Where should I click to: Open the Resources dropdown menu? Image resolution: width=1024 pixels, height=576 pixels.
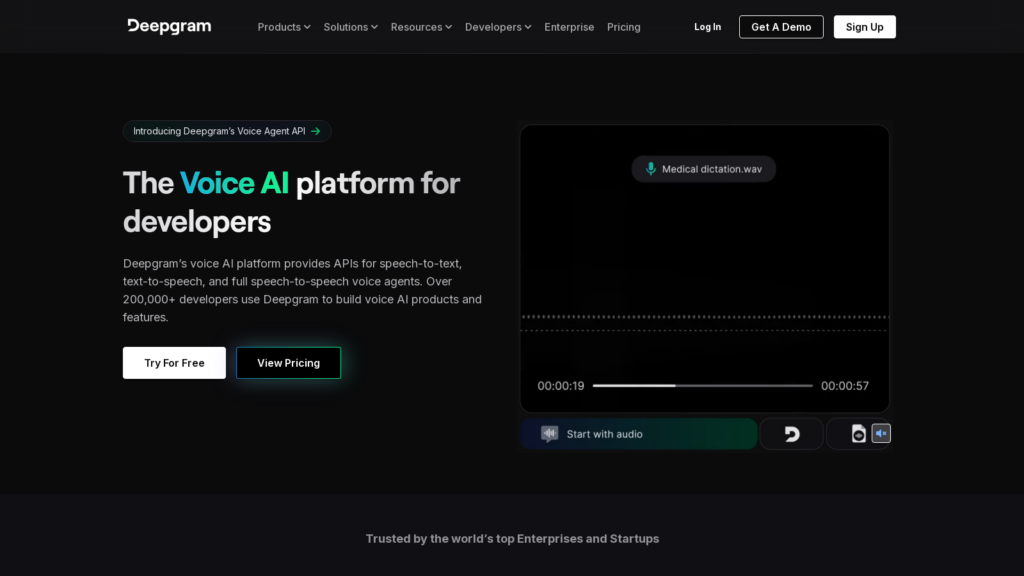[x=421, y=27]
